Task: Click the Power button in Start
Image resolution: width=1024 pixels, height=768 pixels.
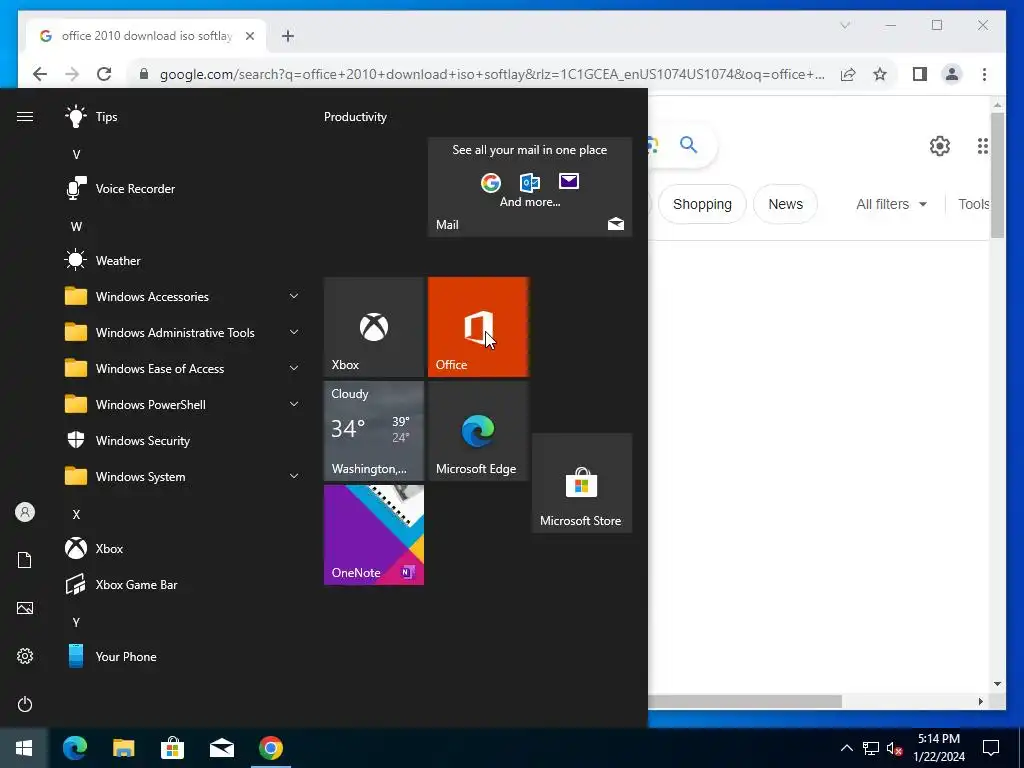Action: (25, 704)
